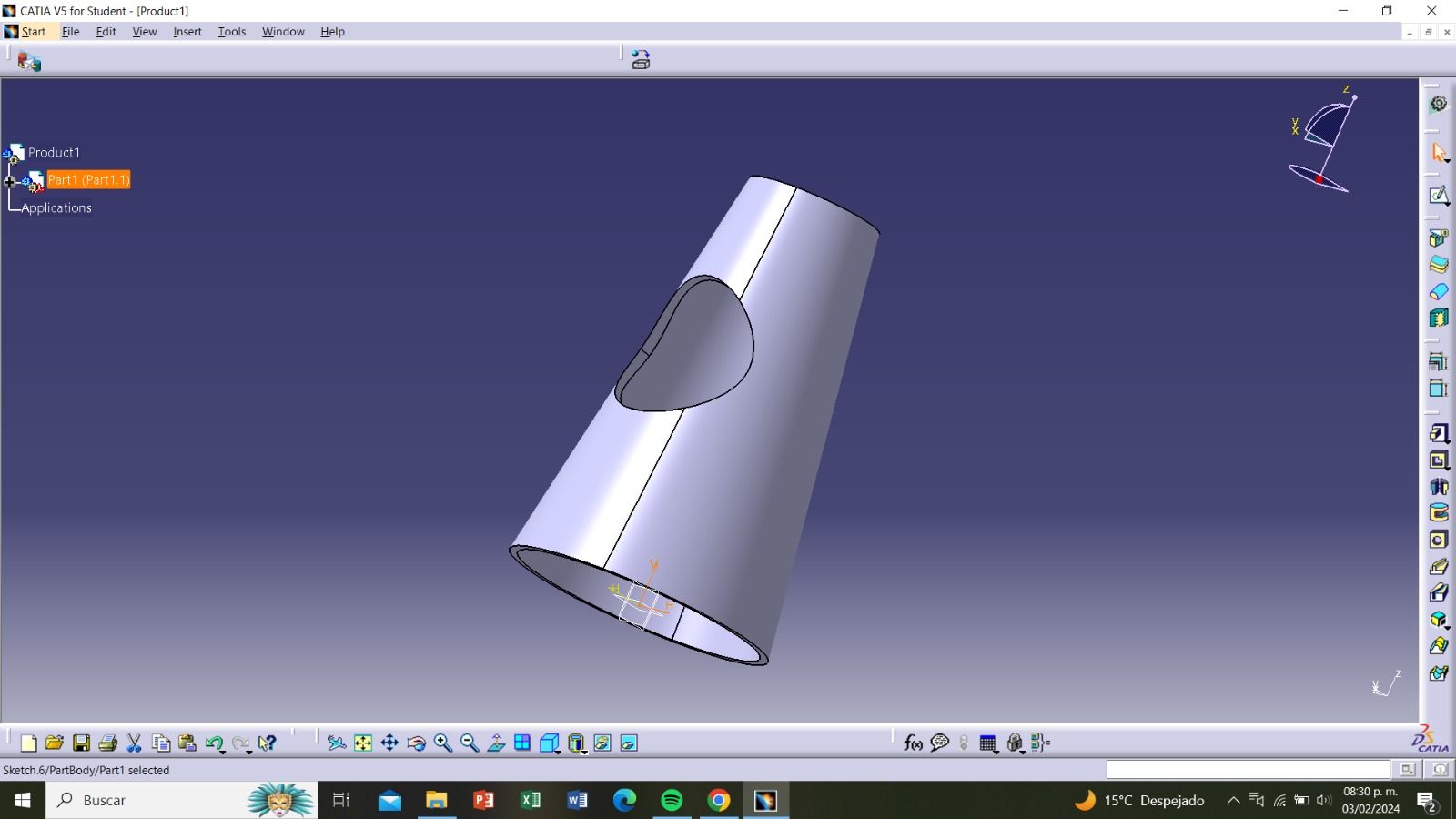Click the Pocket tool icon

[1439, 460]
